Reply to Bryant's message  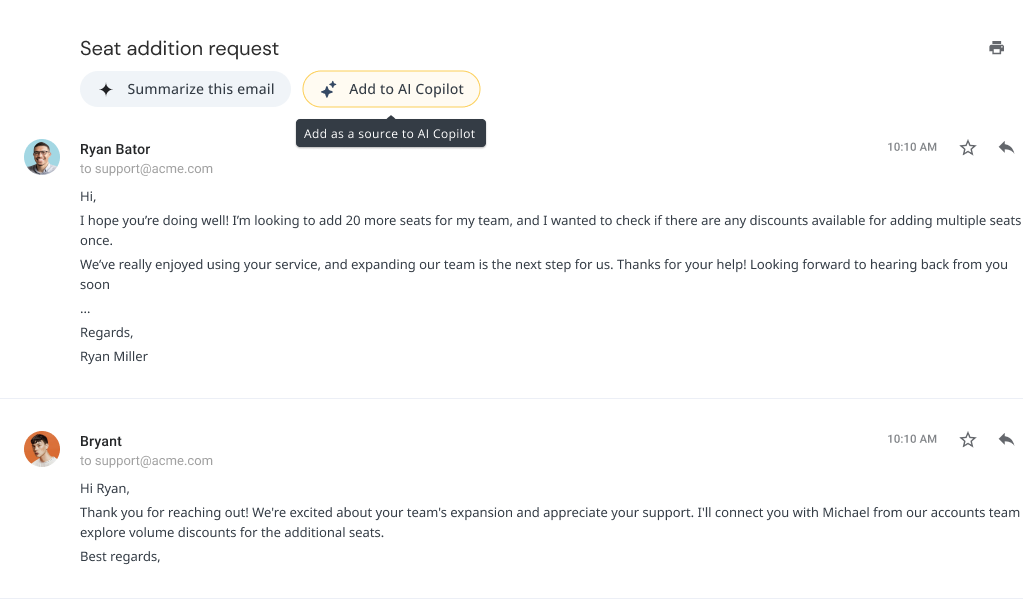(x=1006, y=440)
